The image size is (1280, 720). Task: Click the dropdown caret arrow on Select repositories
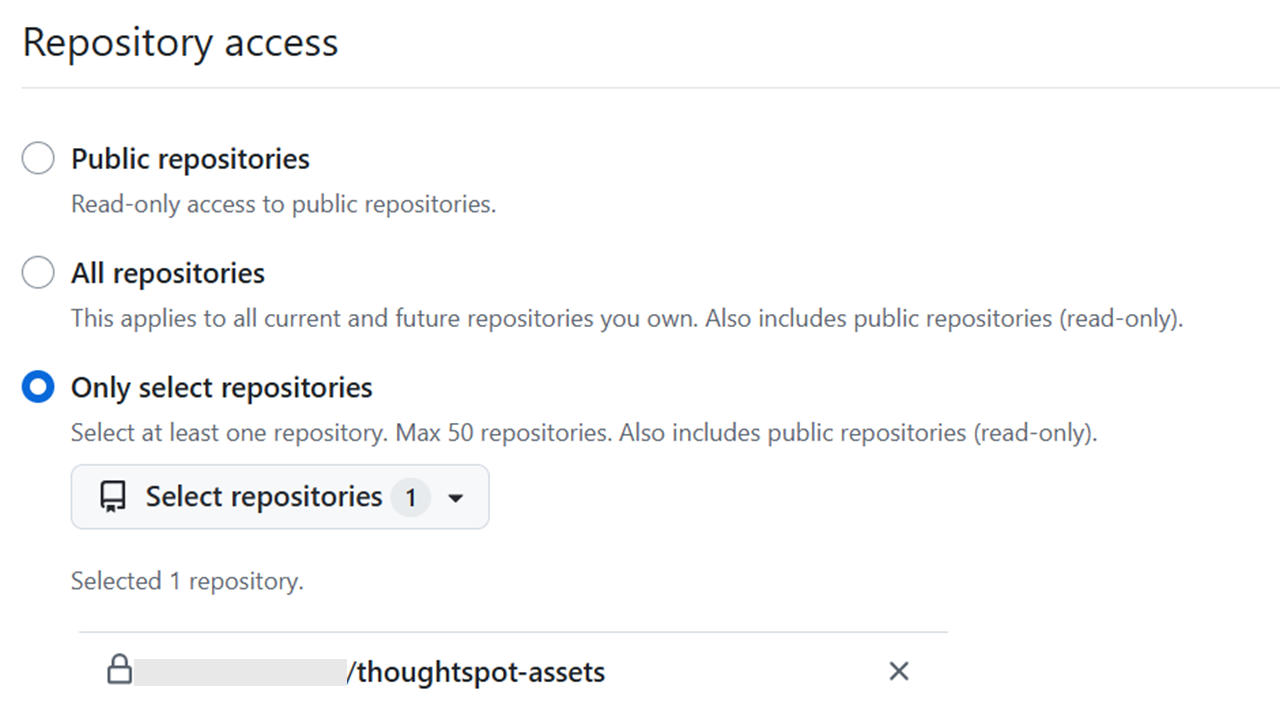pos(456,498)
